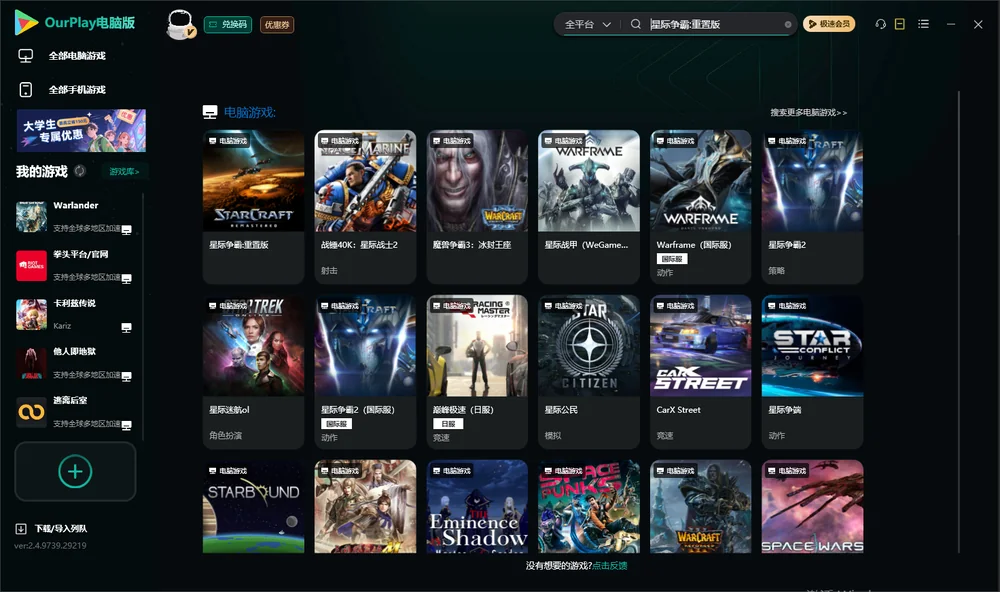The height and width of the screenshot is (592, 1000).
Task: Click the 国际服 tag on Warframe card
Action: [672, 259]
